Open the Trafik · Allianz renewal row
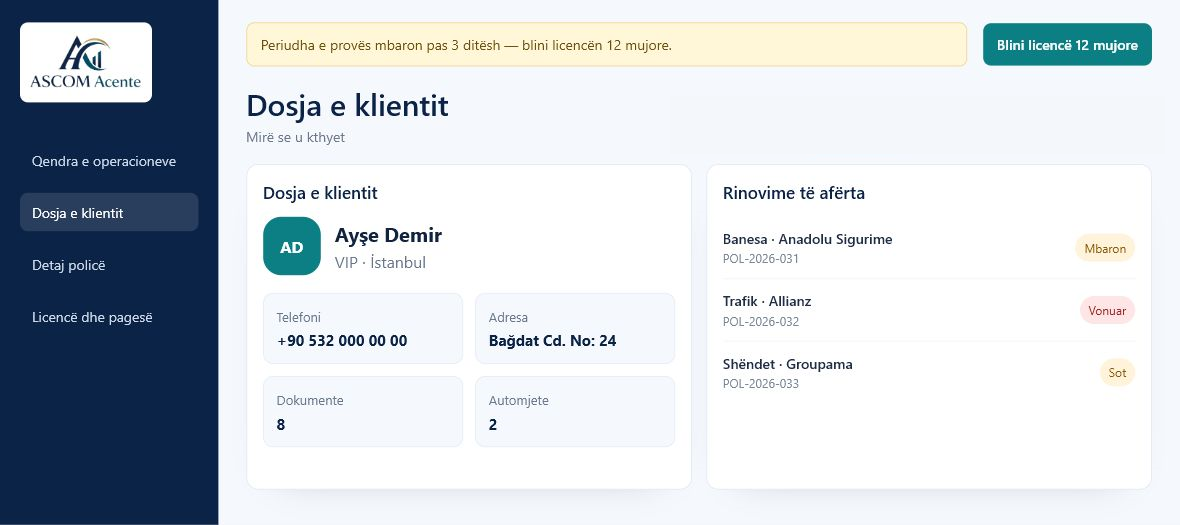Screen dimensions: 1180x525 [929, 311]
